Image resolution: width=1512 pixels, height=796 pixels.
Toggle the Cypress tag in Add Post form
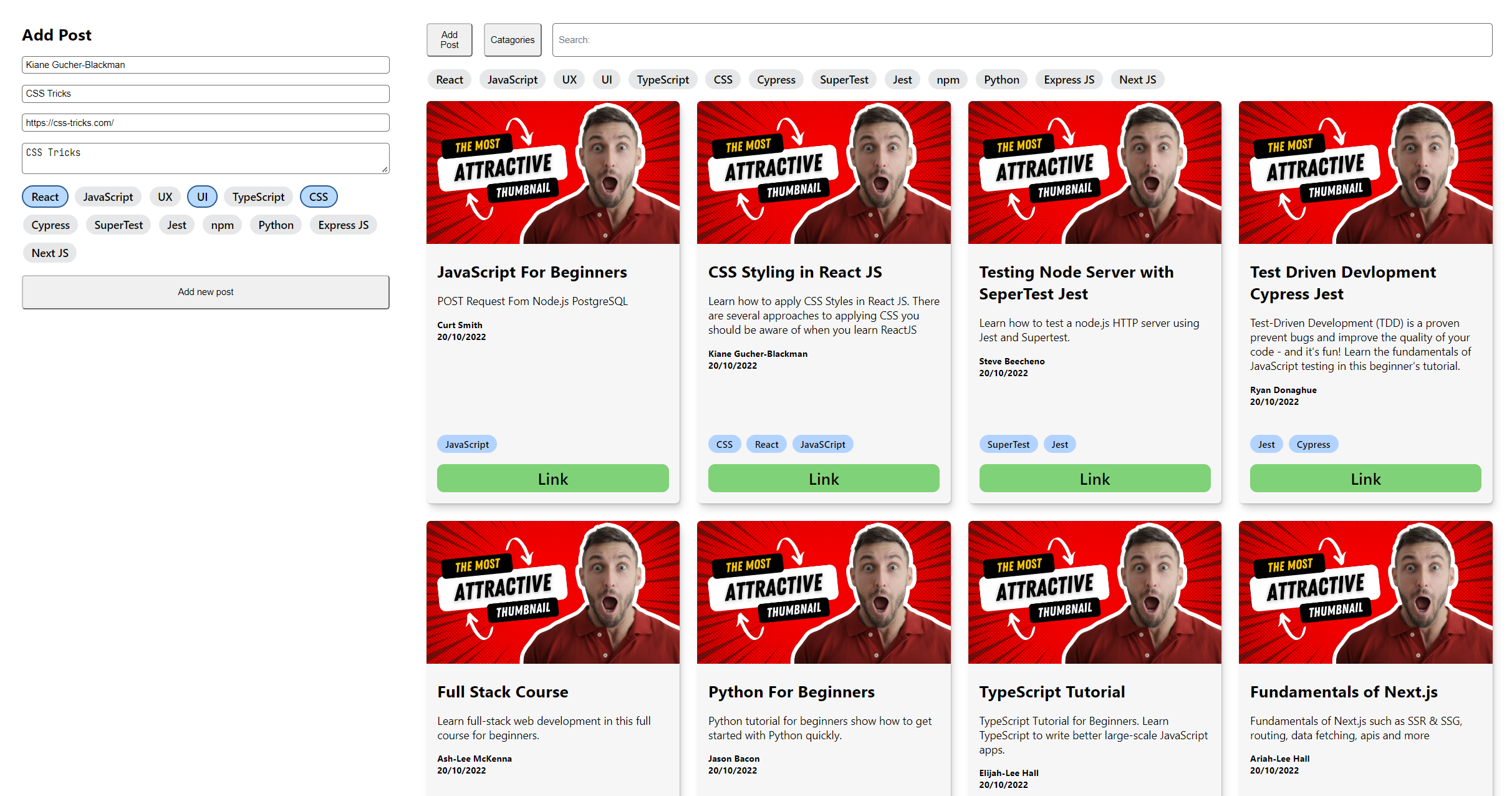pos(51,225)
